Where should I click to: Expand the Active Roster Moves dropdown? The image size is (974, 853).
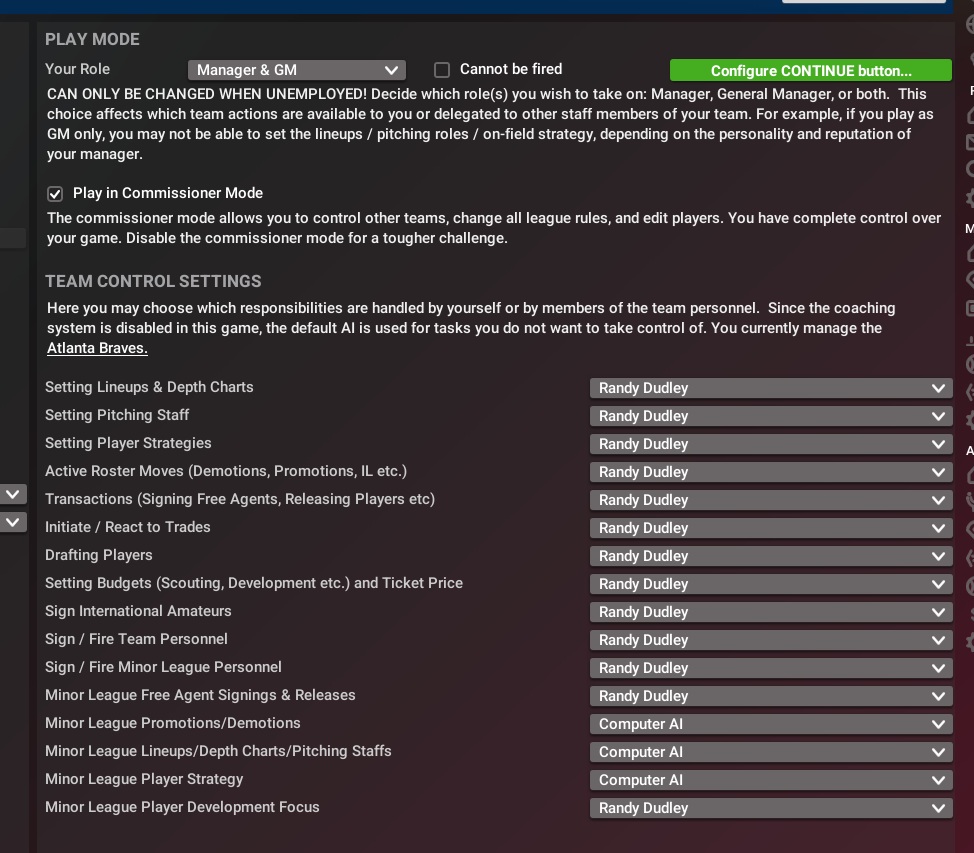(770, 472)
